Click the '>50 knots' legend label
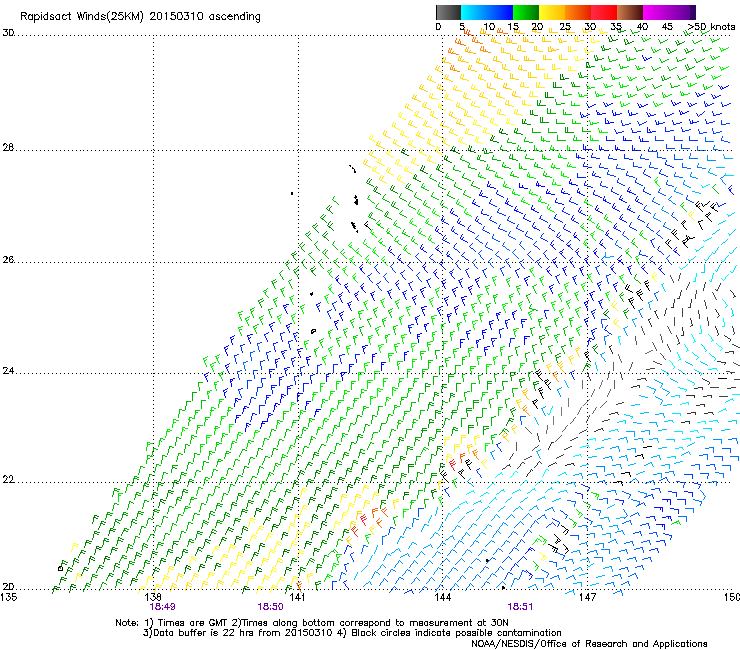Viewport: 740px width, 650px height. click(x=711, y=27)
